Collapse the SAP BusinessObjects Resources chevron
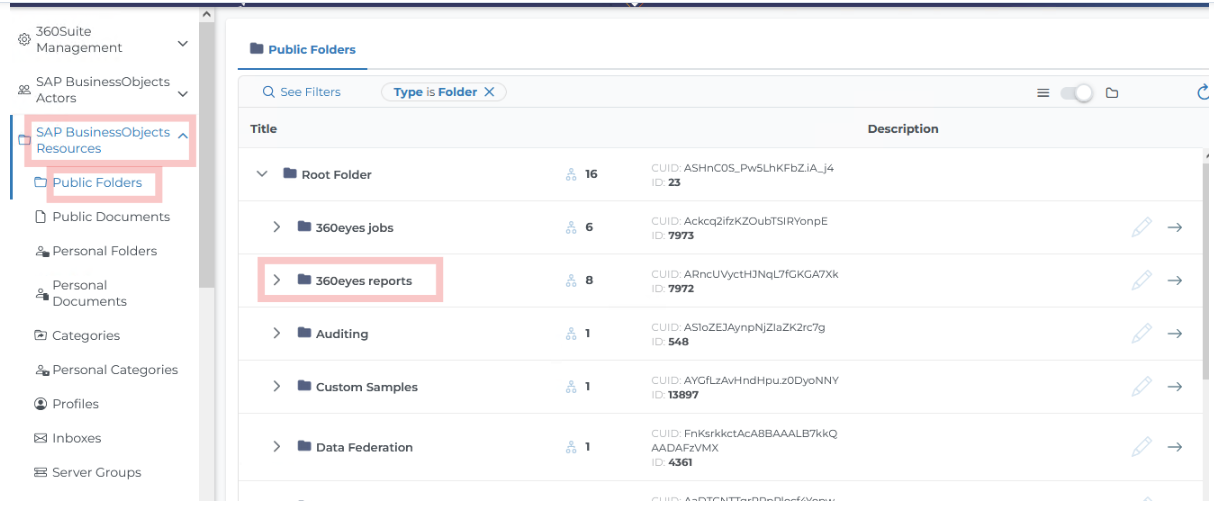 182,134
